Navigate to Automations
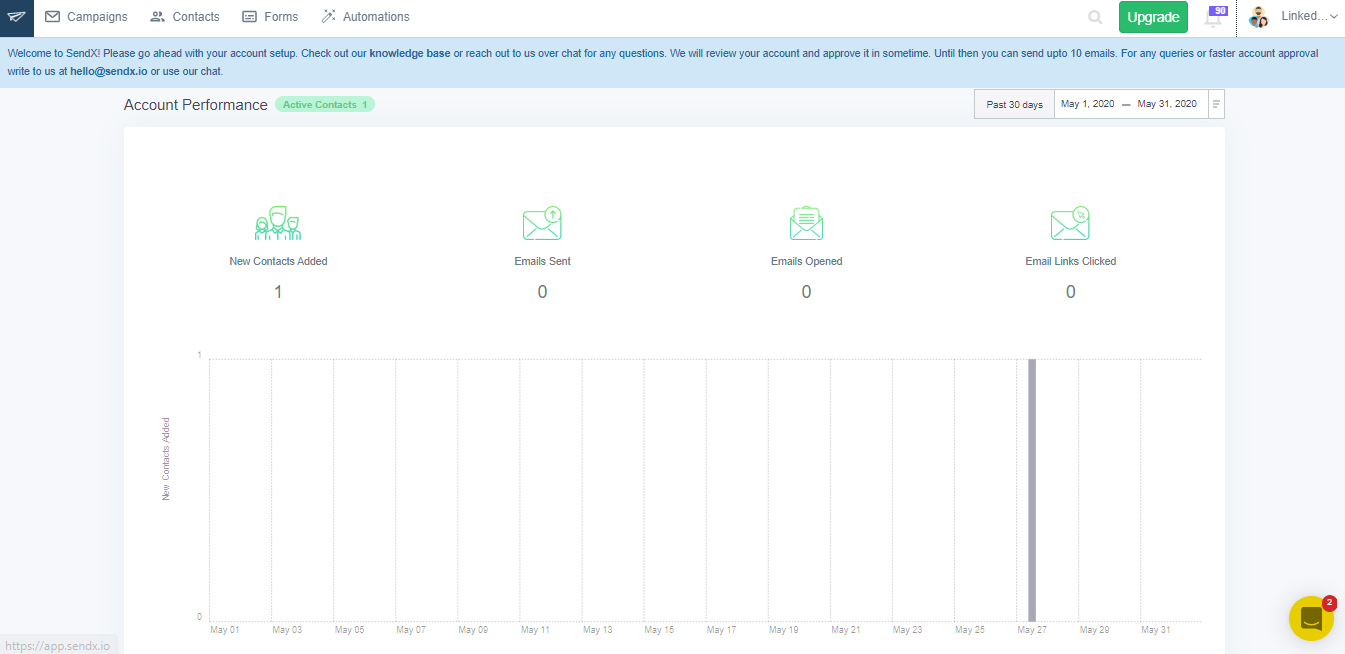Image resolution: width=1345 pixels, height=654 pixels. (365, 17)
